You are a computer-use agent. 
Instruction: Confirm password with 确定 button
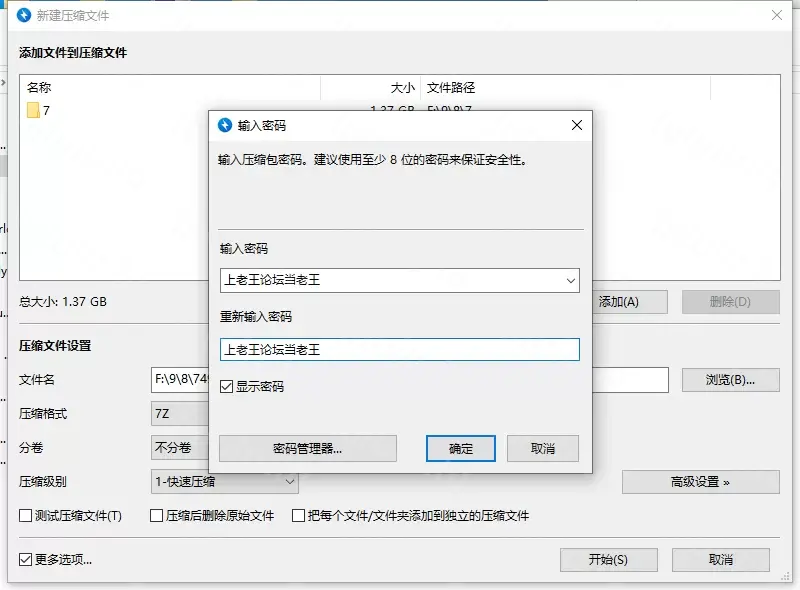(461, 449)
